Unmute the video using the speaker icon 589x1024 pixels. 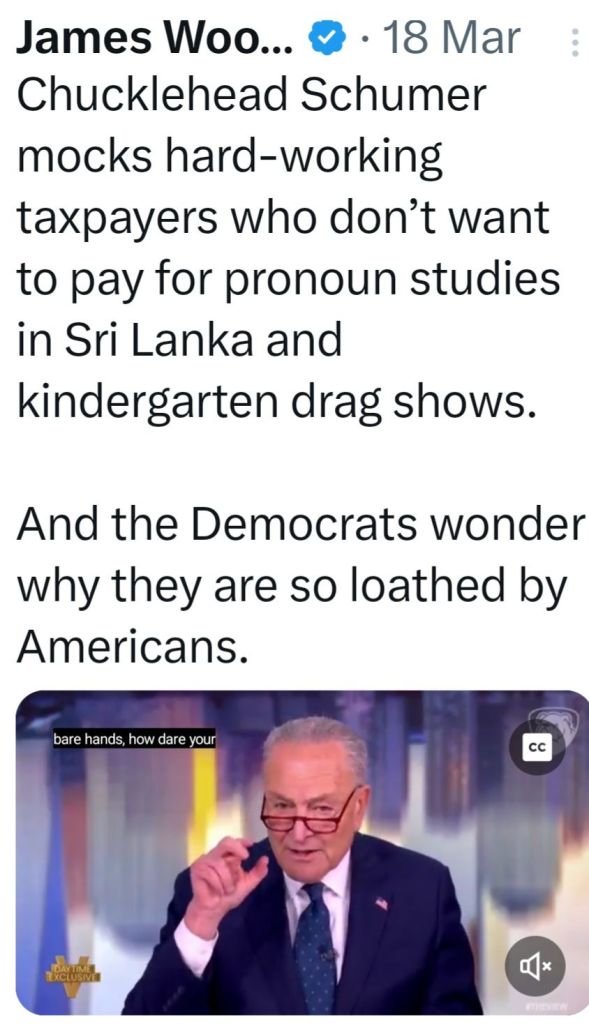(535, 966)
